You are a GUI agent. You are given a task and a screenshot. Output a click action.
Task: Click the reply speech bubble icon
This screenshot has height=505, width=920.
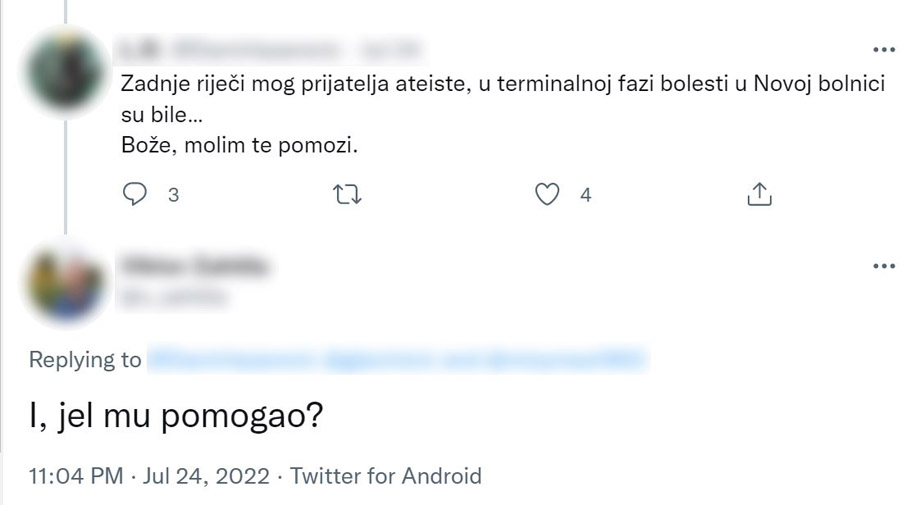click(x=134, y=196)
